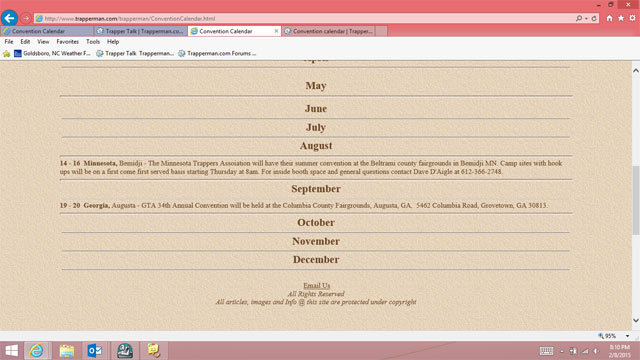Click the Email Us link
The height and width of the screenshot is (360, 640).
point(316,285)
